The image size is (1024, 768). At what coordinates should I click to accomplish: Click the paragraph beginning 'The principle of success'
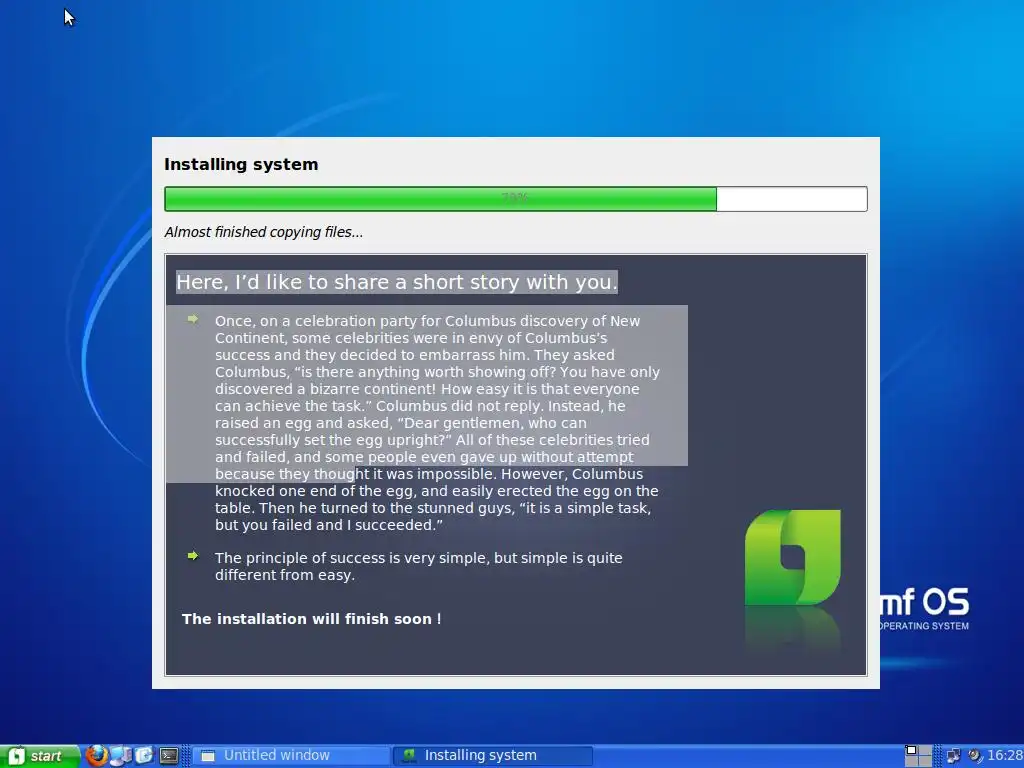tap(419, 566)
